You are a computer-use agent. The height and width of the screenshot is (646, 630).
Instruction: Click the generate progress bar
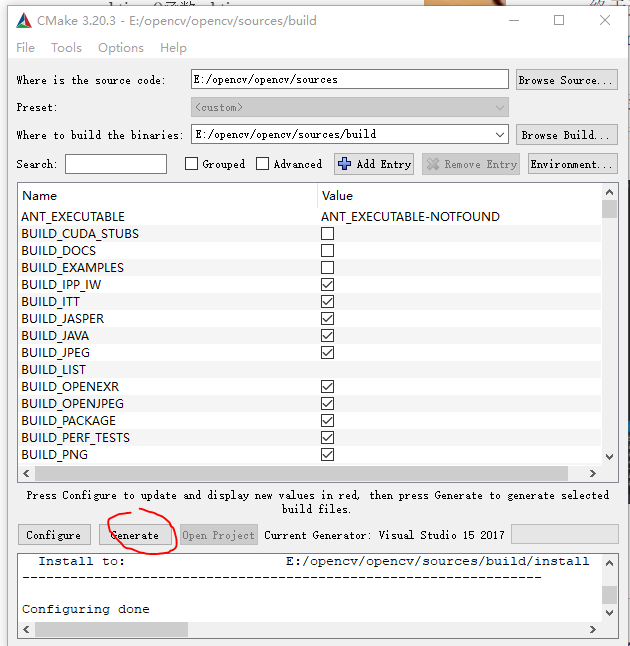[x=564, y=534]
